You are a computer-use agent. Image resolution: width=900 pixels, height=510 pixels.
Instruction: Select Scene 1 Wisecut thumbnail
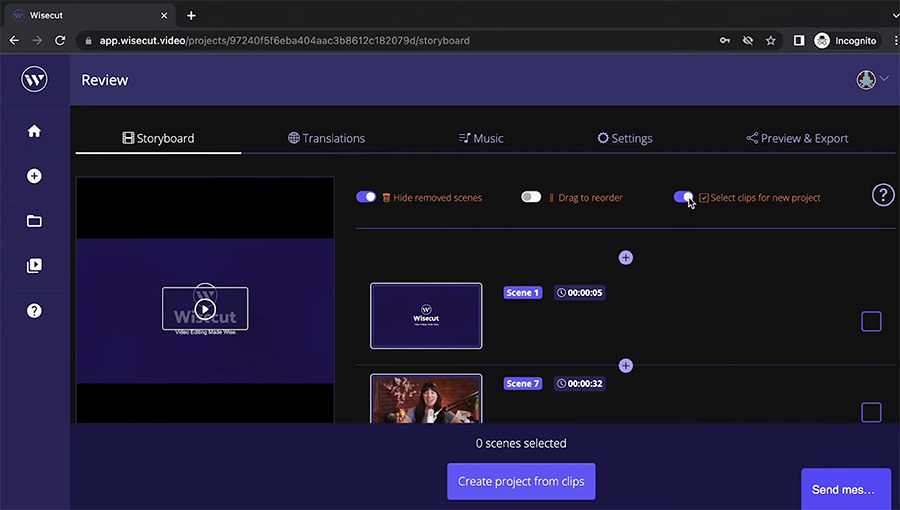coord(426,316)
